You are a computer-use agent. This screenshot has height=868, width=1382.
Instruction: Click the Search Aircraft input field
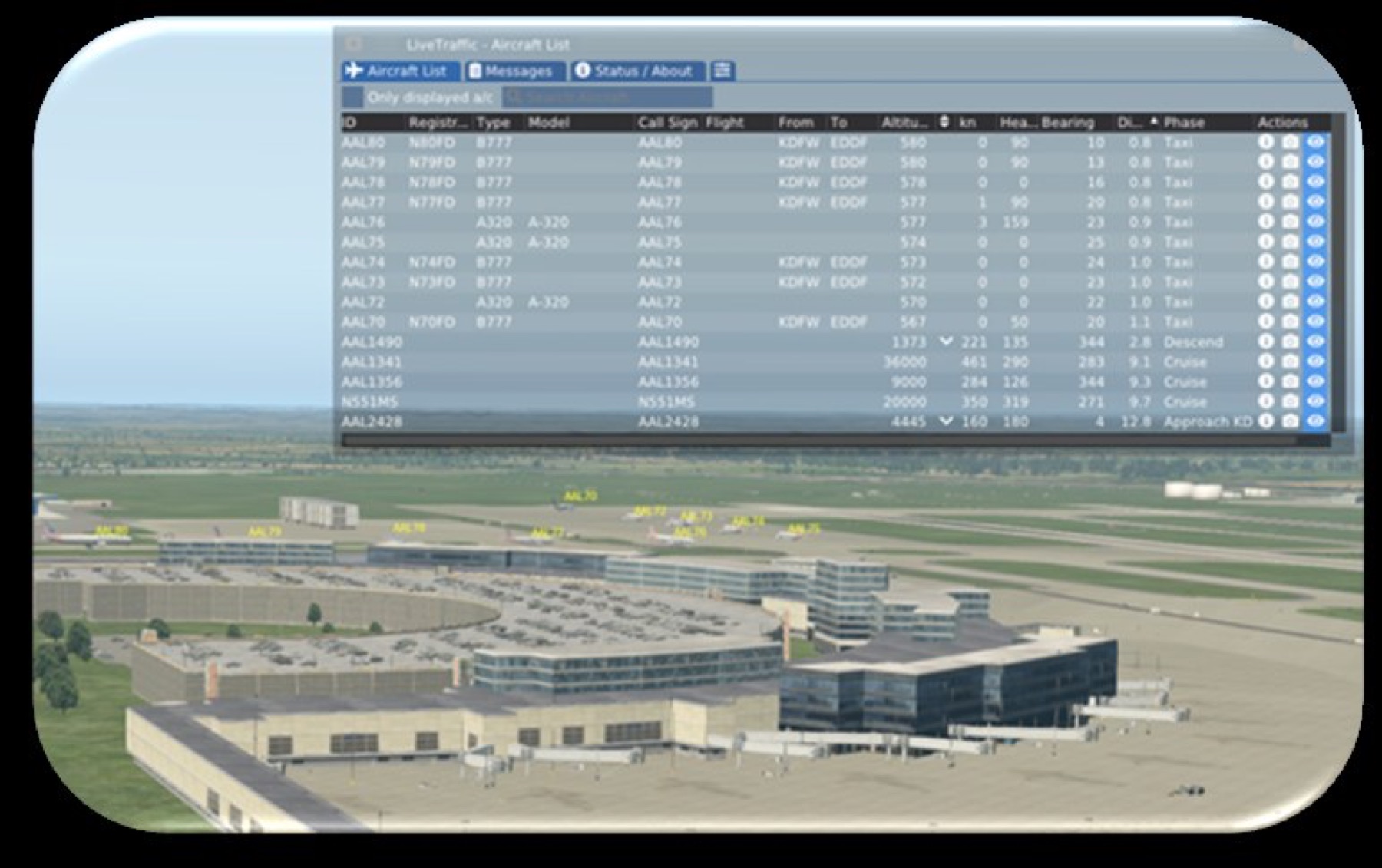pyautogui.click(x=607, y=97)
